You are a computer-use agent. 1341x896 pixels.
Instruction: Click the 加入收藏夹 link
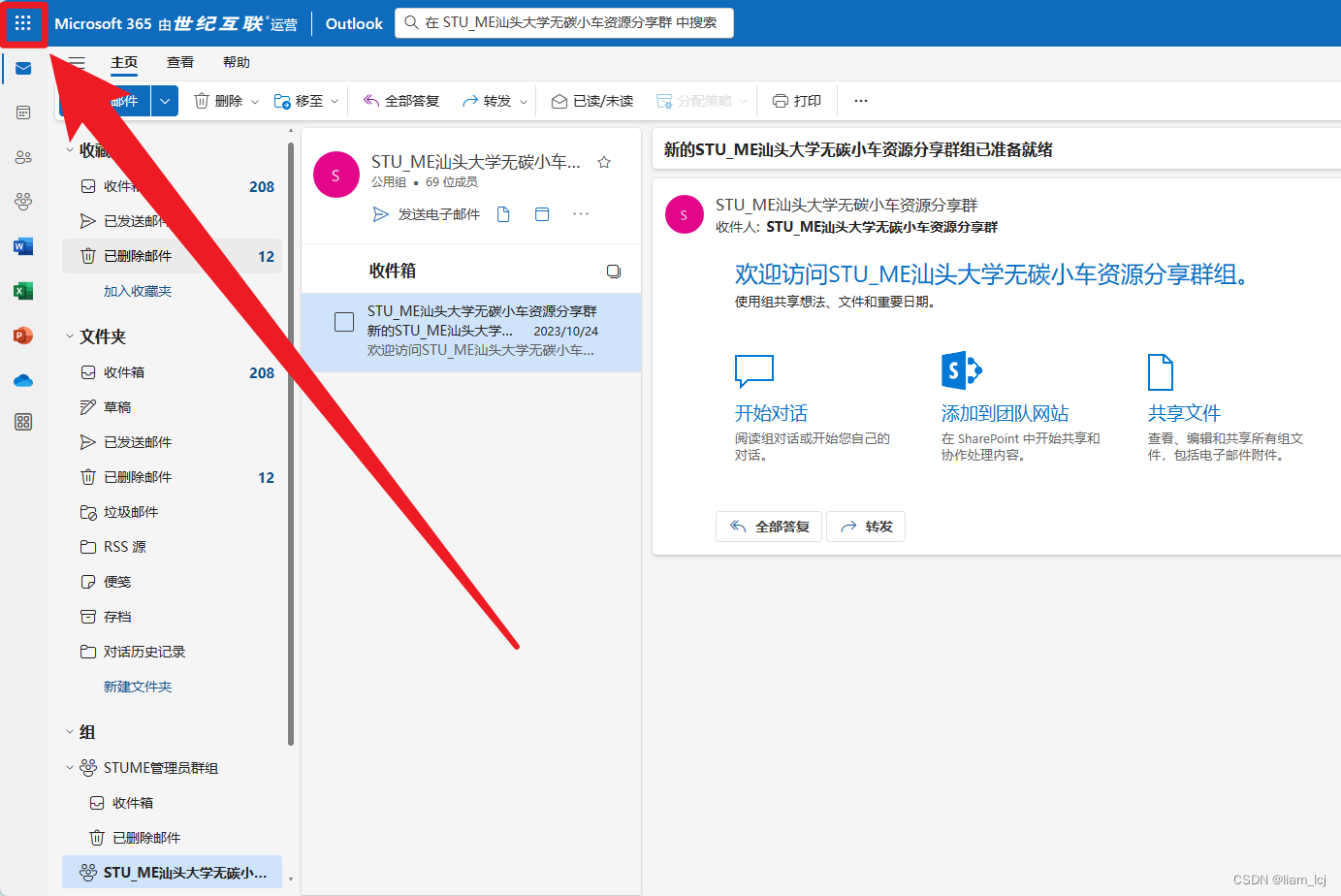click(138, 291)
